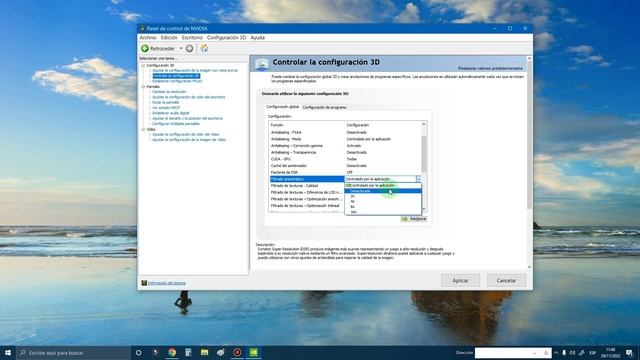This screenshot has height=360, width=640.
Task: Open the Escritorio menu
Action: (x=192, y=38)
